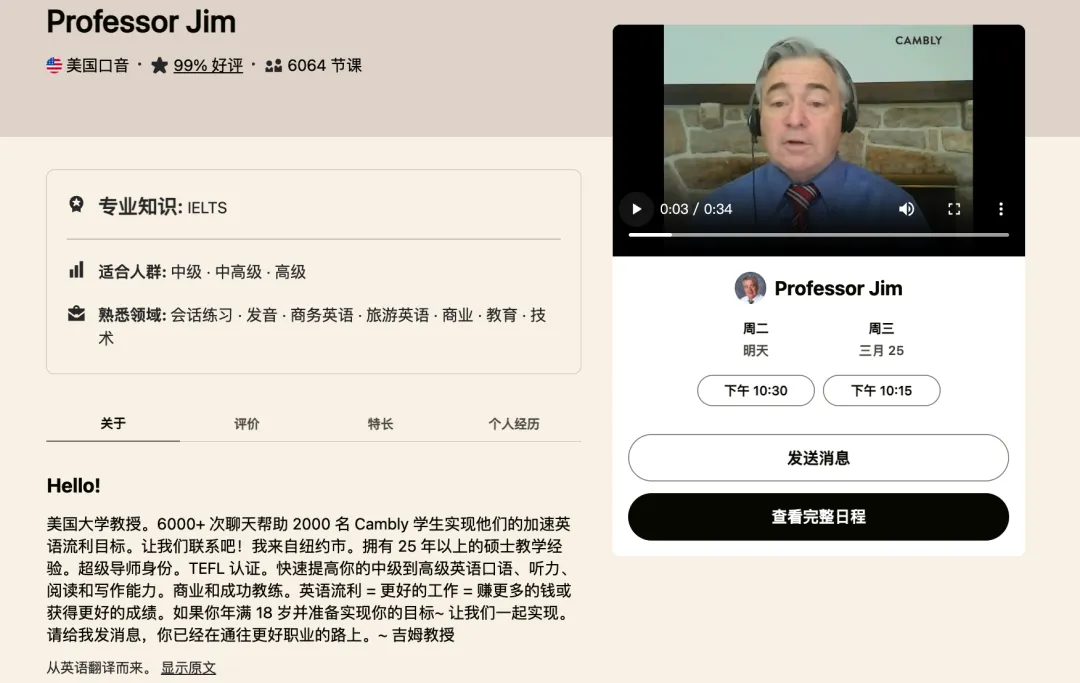Click the star rating icon
Viewport: 1080px width, 683px height.
coord(159,65)
